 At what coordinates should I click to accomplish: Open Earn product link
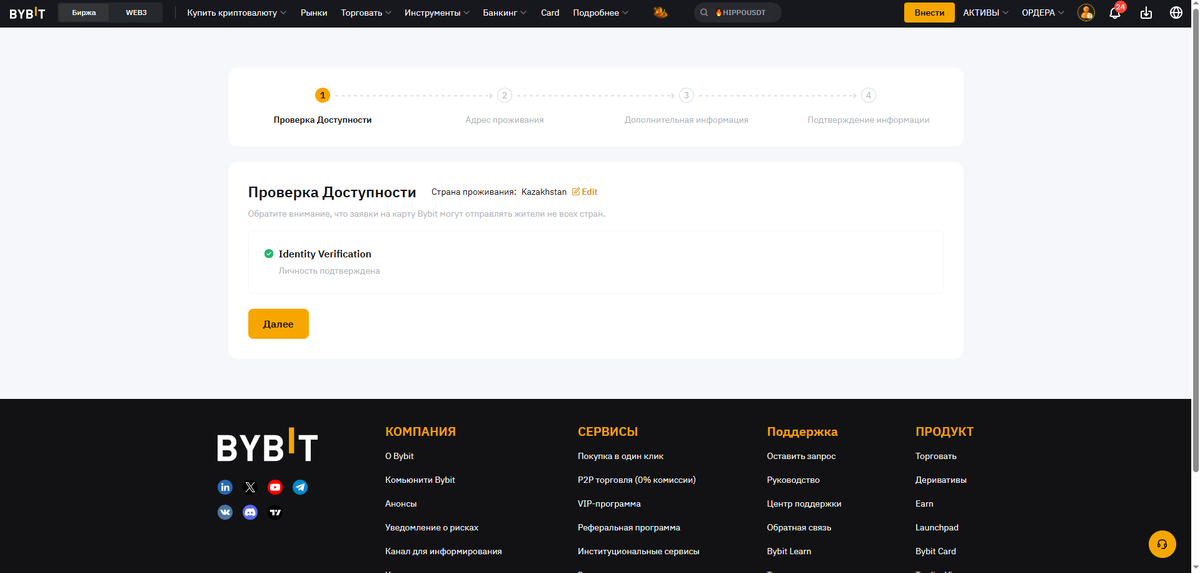(x=924, y=504)
